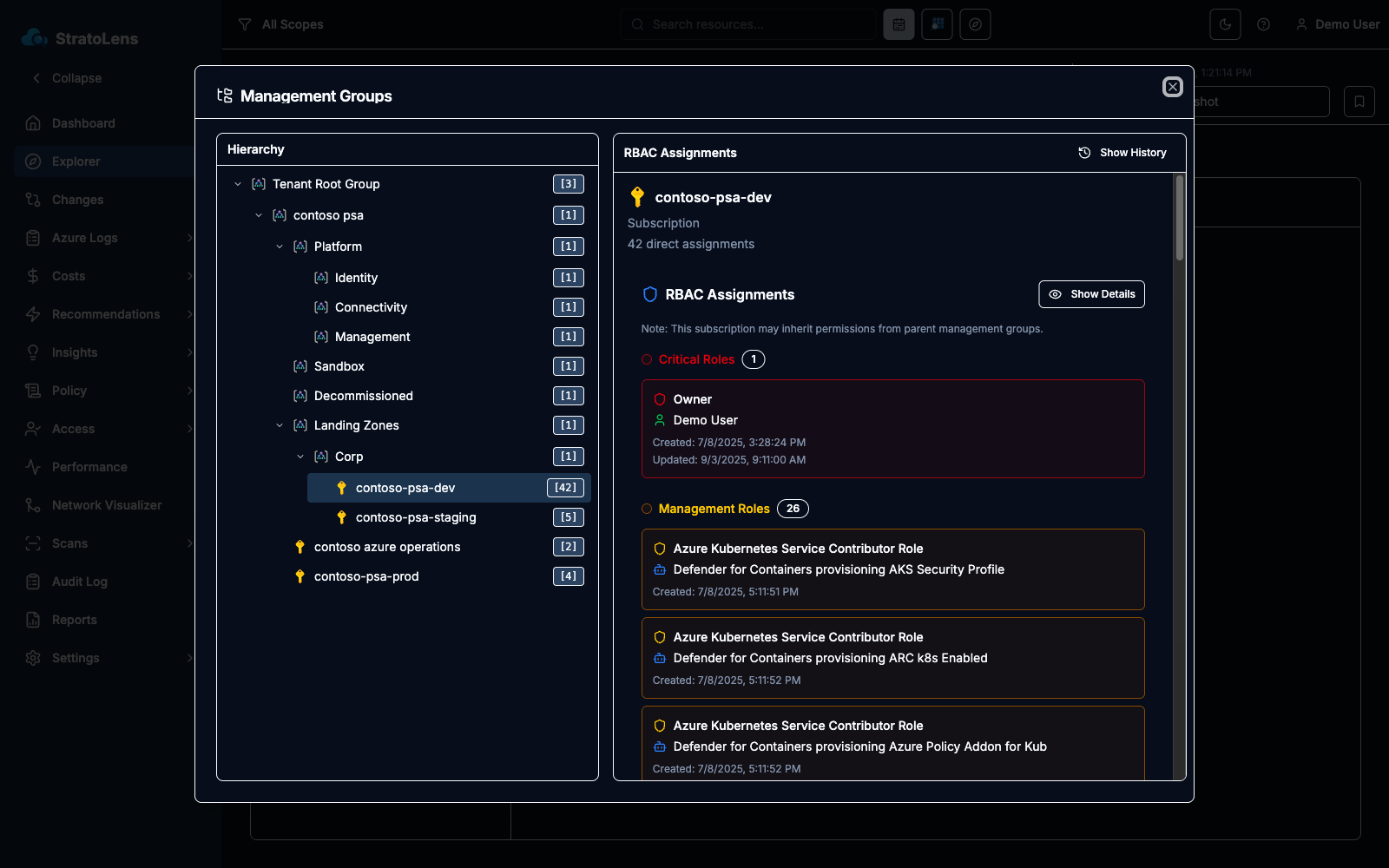The height and width of the screenshot is (868, 1389).
Task: Focus the Search resources field
Action: pos(748,24)
